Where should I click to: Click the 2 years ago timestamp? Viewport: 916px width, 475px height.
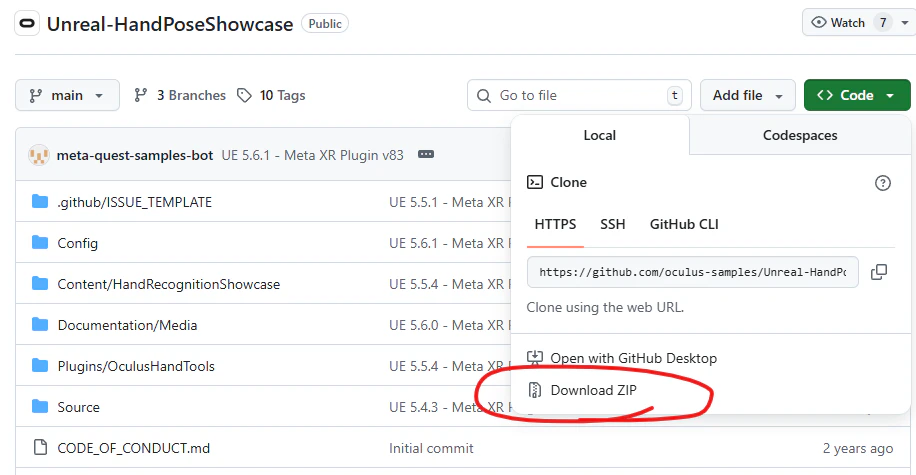(858, 448)
